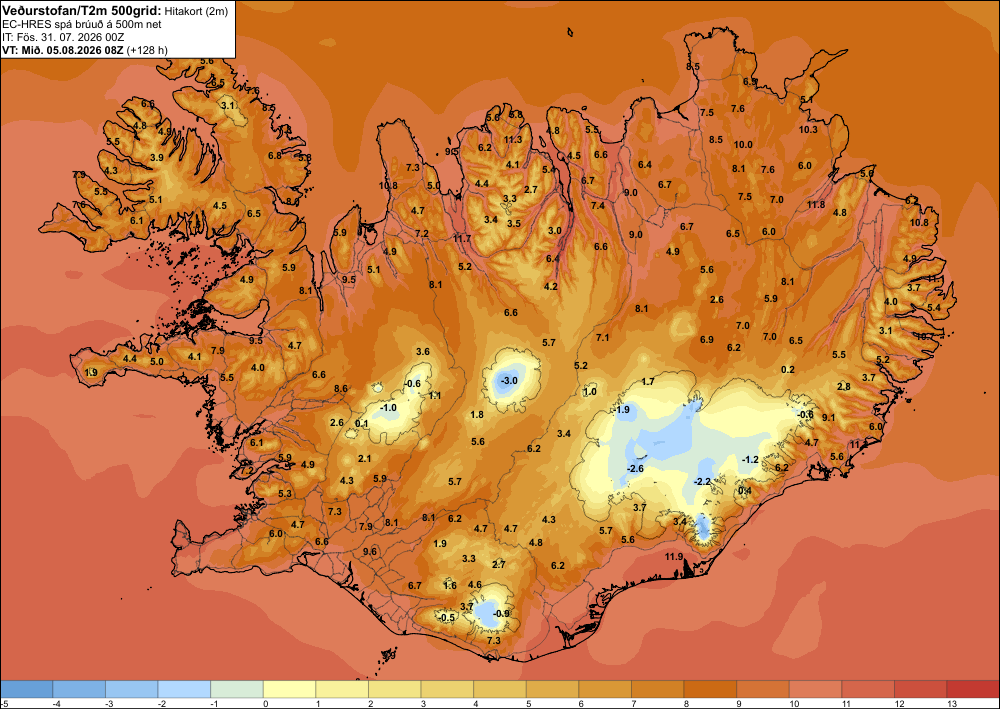The height and width of the screenshot is (709, 1000).
Task: Click the legend swatch between -2 and -1
Action: 184,689
